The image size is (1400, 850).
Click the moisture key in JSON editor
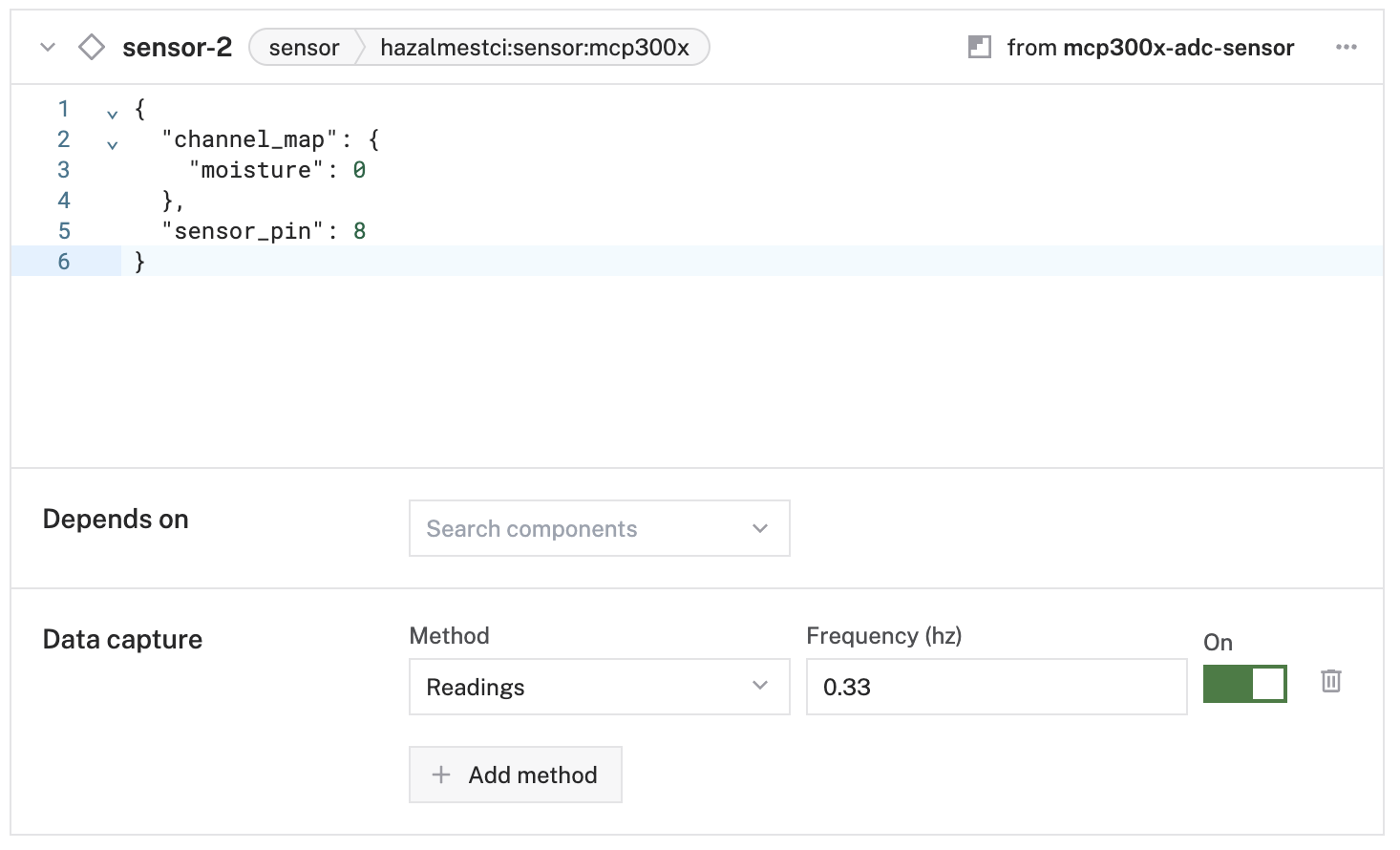tap(255, 170)
